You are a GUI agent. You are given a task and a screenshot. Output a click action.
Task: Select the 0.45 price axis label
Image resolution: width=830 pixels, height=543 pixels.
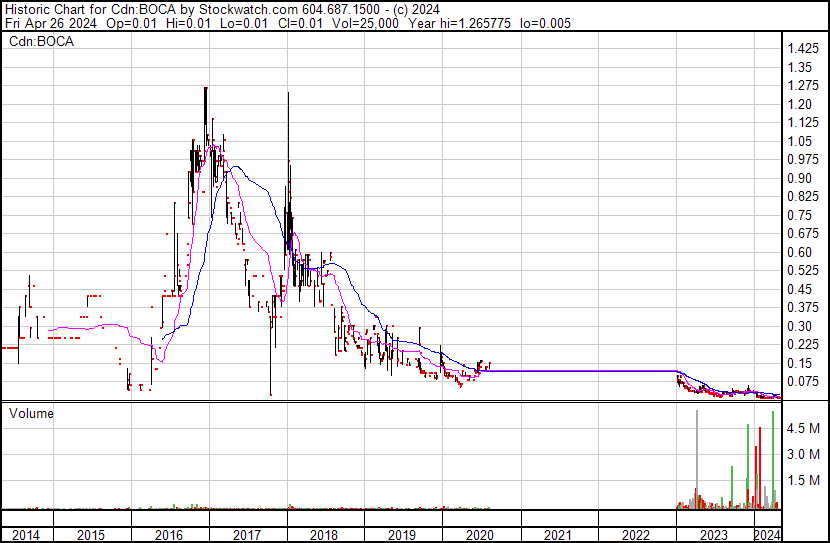(798, 290)
